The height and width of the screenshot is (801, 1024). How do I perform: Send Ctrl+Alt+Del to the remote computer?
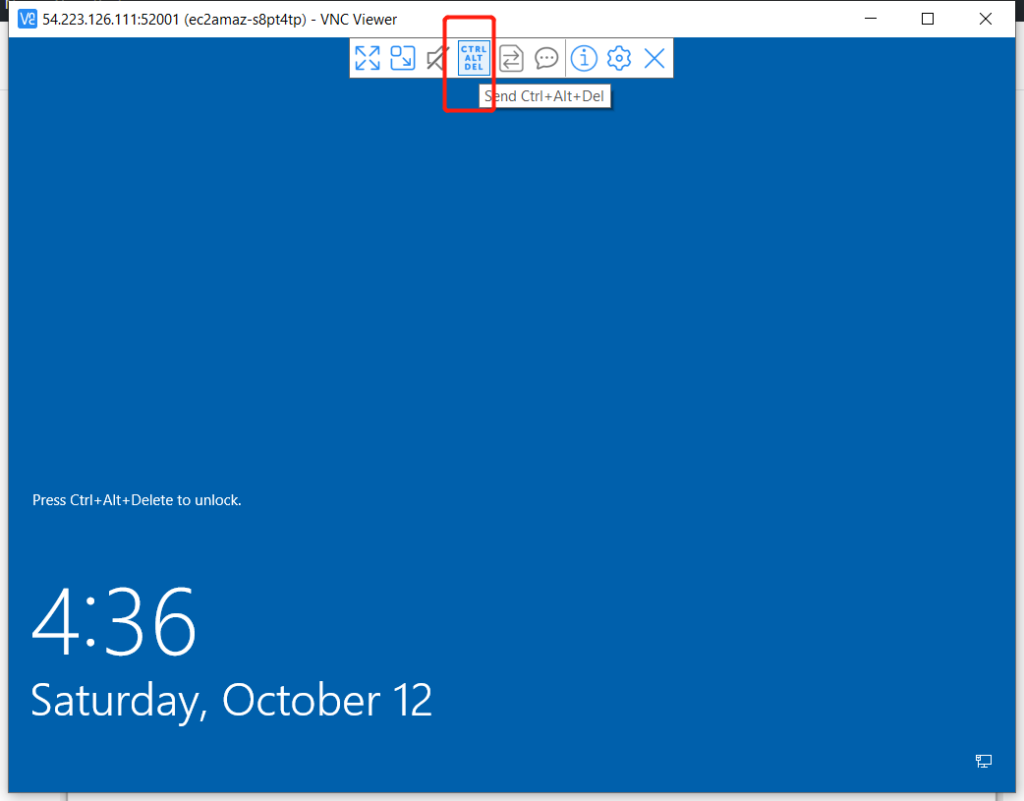pyautogui.click(x=474, y=59)
